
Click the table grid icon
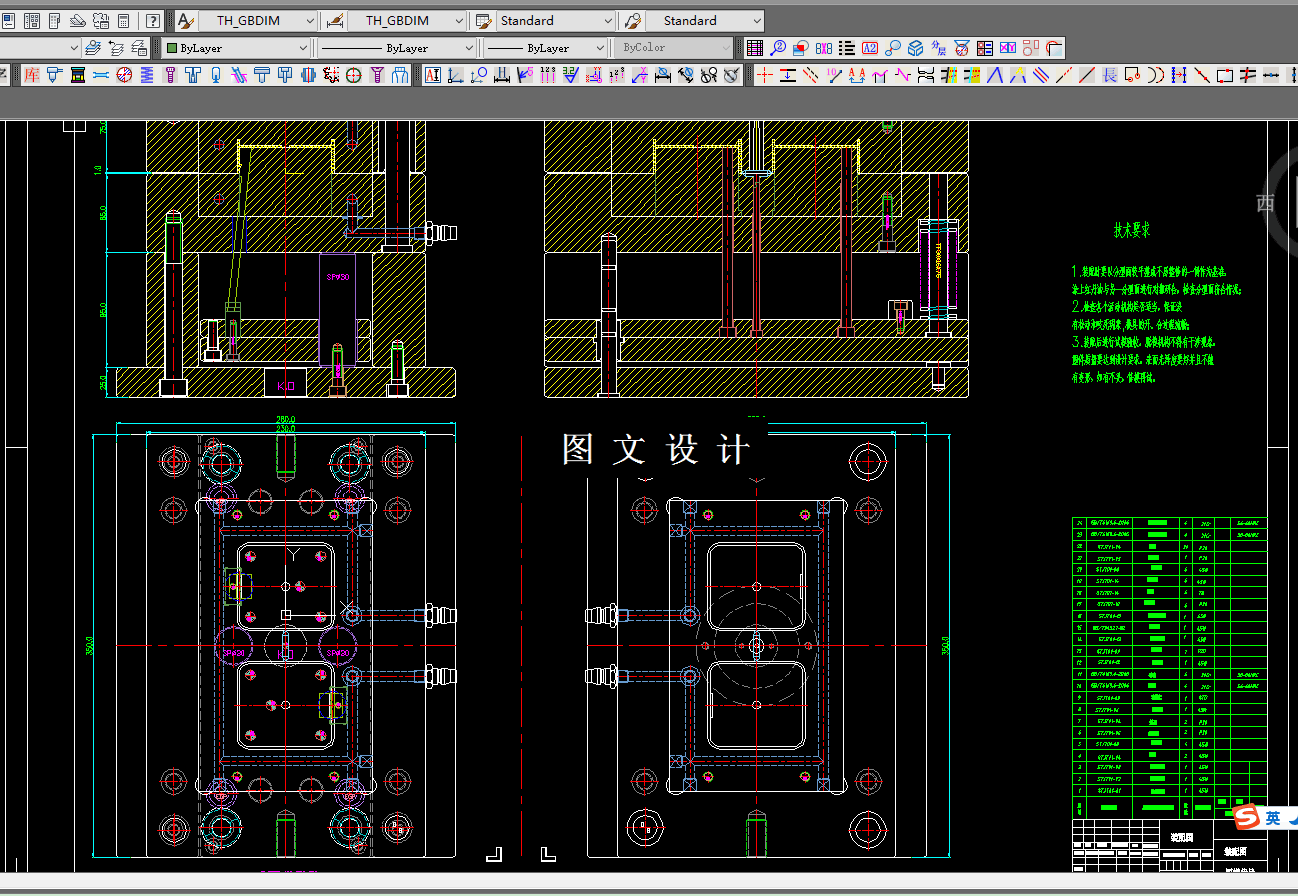755,48
